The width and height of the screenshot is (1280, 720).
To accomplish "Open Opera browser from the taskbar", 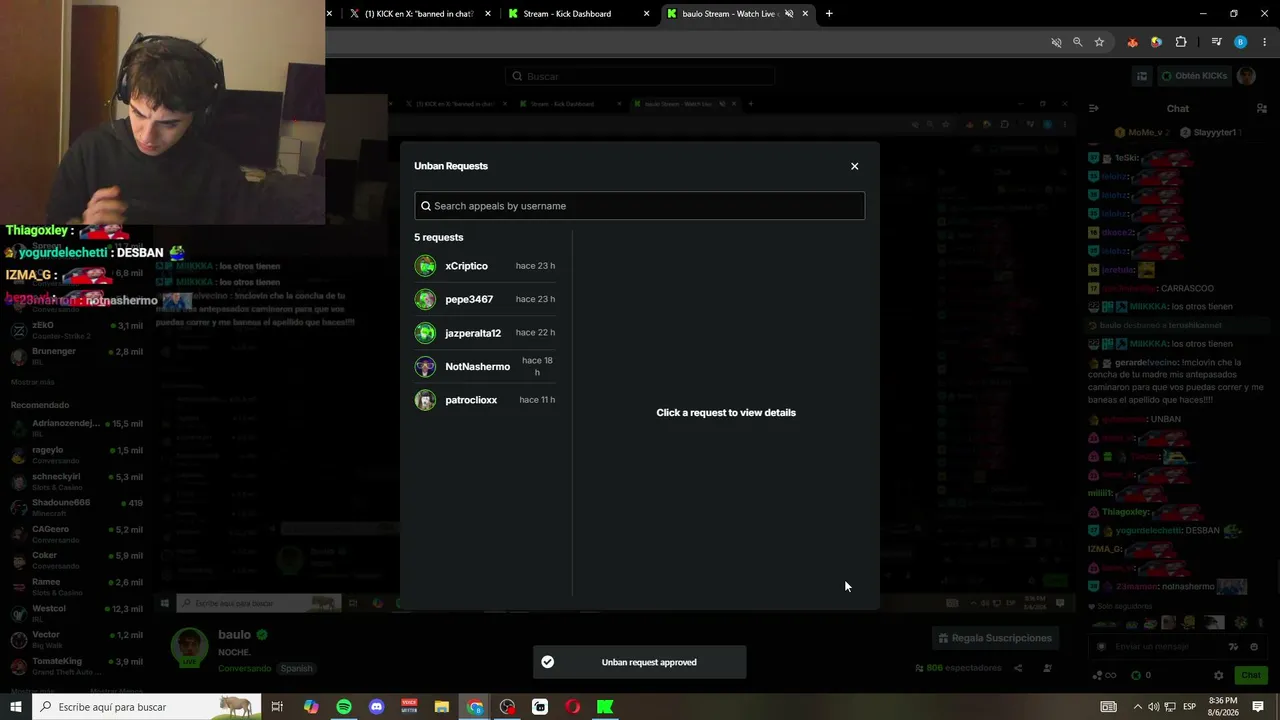I will [573, 707].
